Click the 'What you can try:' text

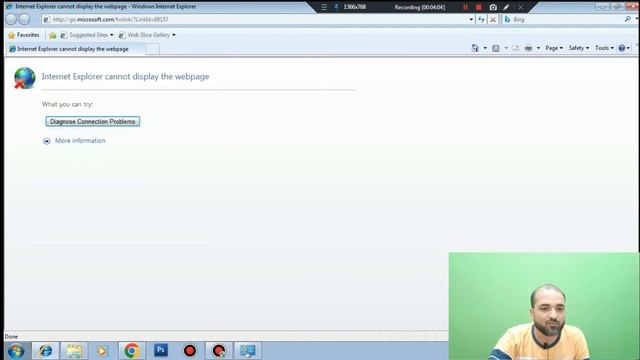click(67, 104)
